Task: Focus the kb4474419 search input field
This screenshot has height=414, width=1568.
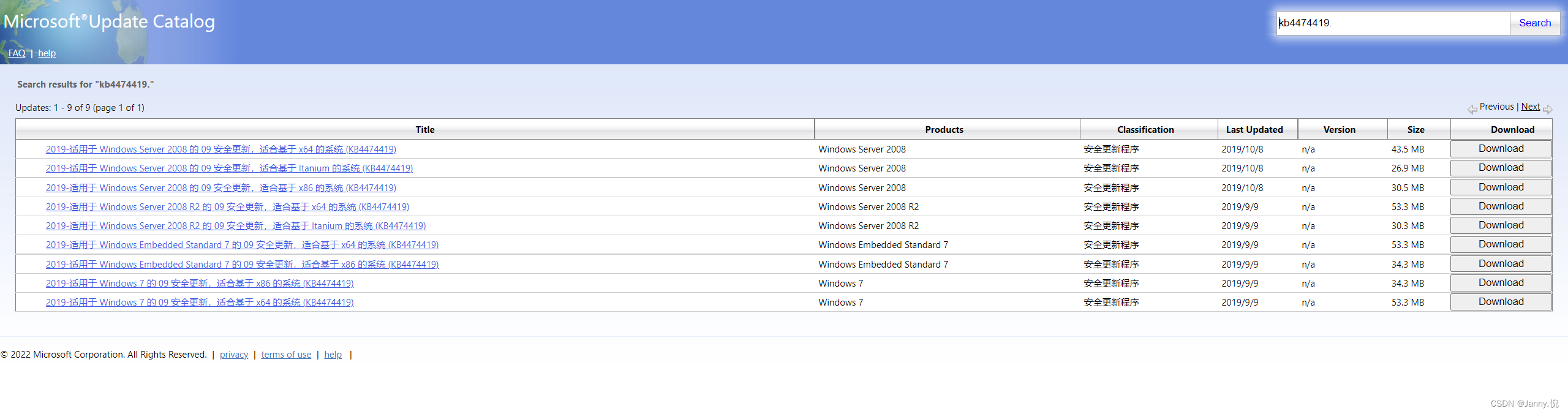Action: pos(1393,23)
